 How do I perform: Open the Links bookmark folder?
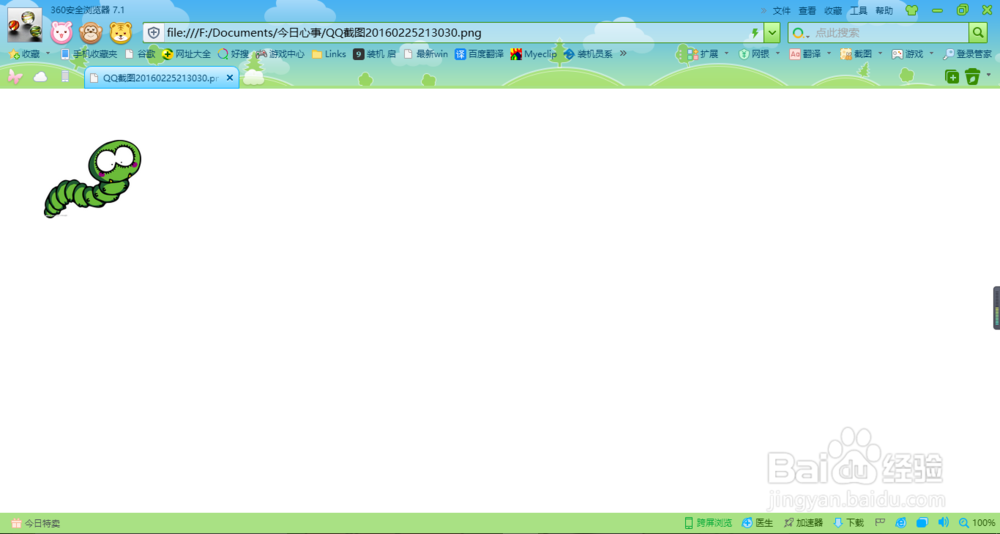pos(329,54)
